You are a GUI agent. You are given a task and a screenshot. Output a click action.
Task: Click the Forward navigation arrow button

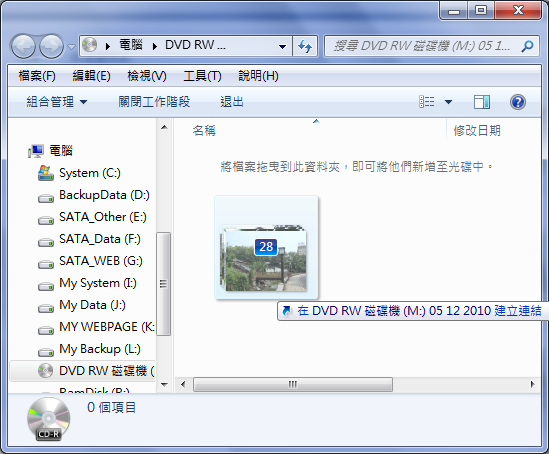(x=51, y=46)
